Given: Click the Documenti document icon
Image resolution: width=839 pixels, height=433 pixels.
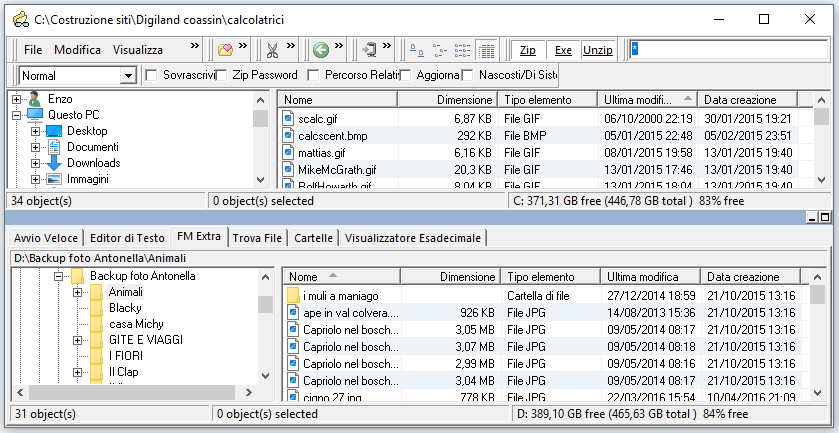Looking at the screenshot, I should [x=54, y=147].
